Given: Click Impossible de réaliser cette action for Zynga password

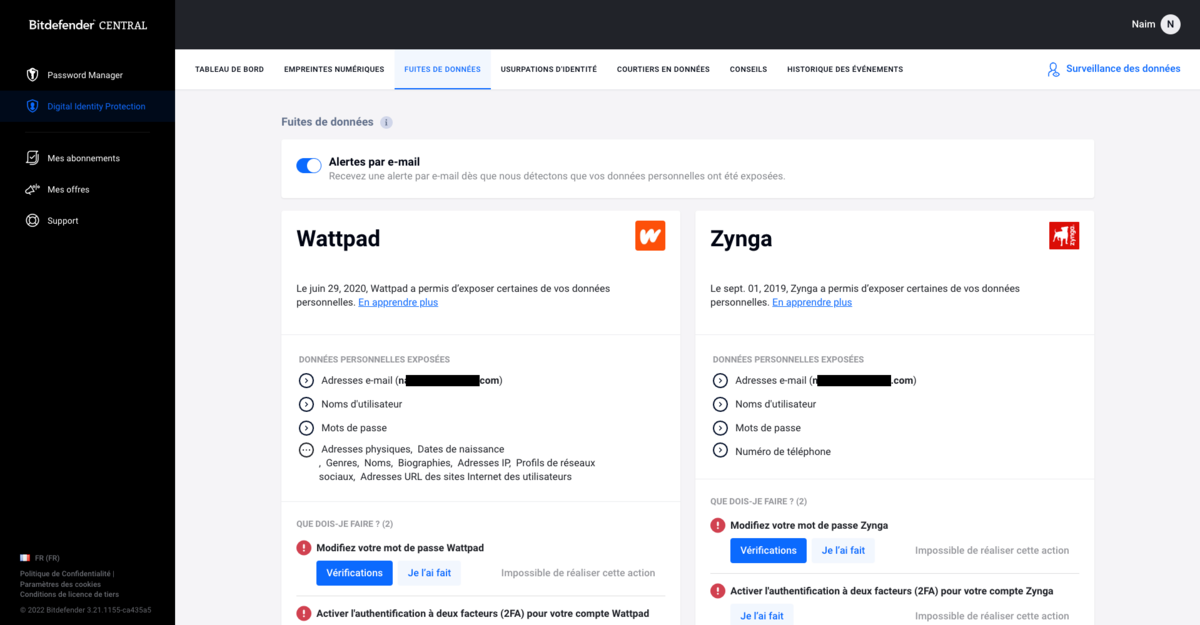Looking at the screenshot, I should (992, 550).
